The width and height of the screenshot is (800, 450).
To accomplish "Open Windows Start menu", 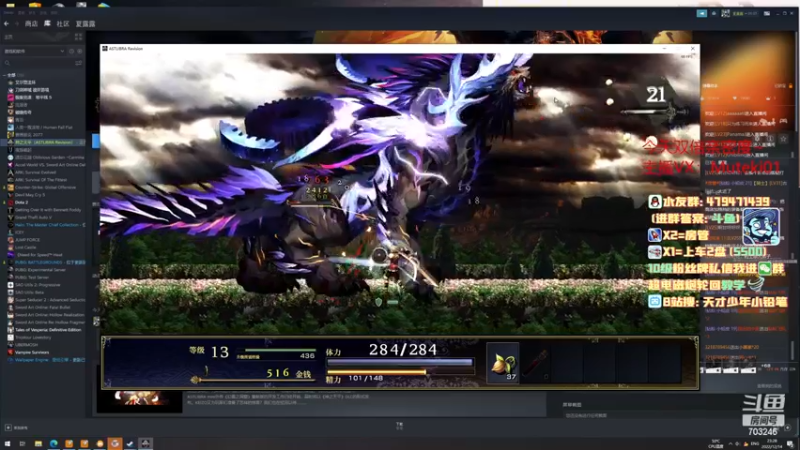I will [7, 443].
